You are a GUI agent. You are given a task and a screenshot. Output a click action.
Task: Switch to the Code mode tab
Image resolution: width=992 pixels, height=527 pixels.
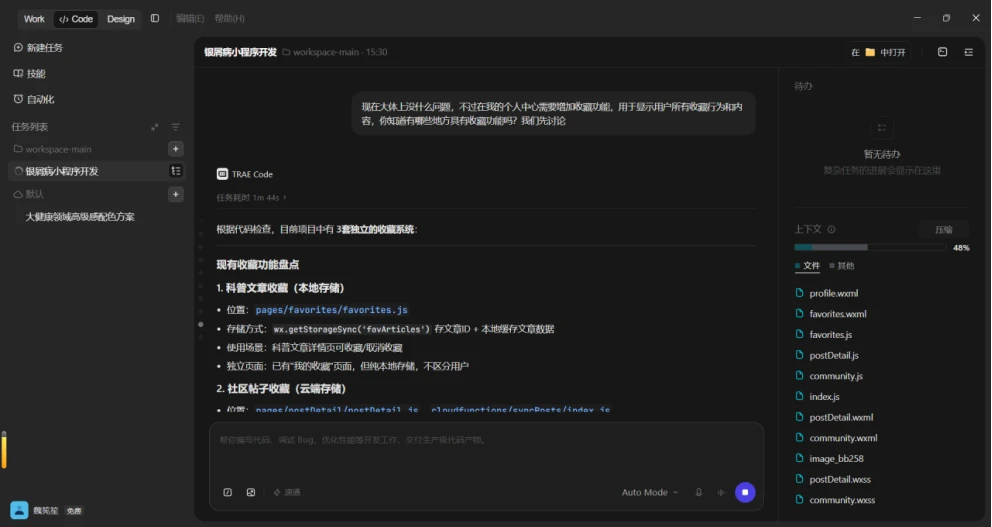(x=76, y=19)
